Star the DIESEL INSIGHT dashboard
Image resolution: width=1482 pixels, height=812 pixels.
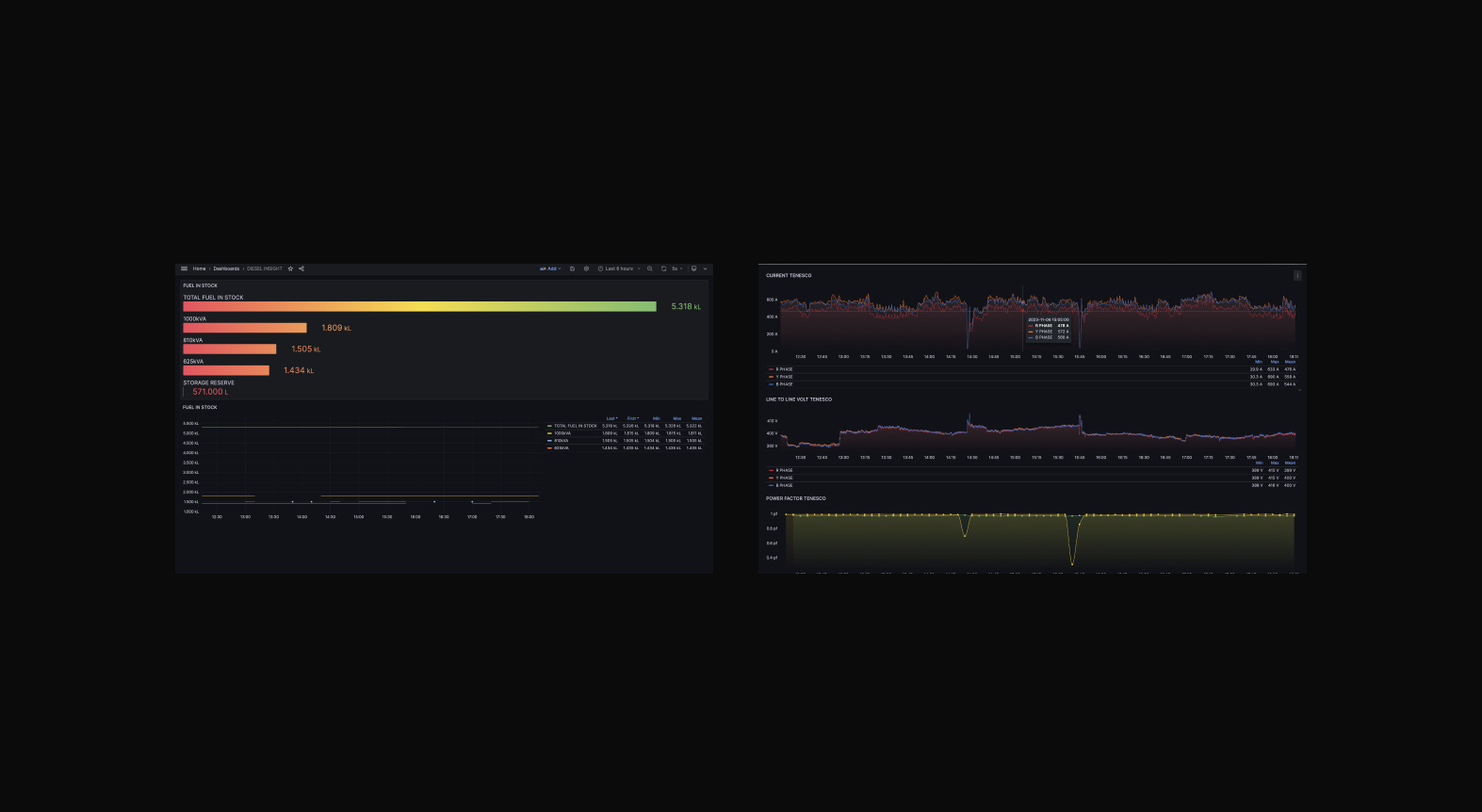click(x=290, y=268)
